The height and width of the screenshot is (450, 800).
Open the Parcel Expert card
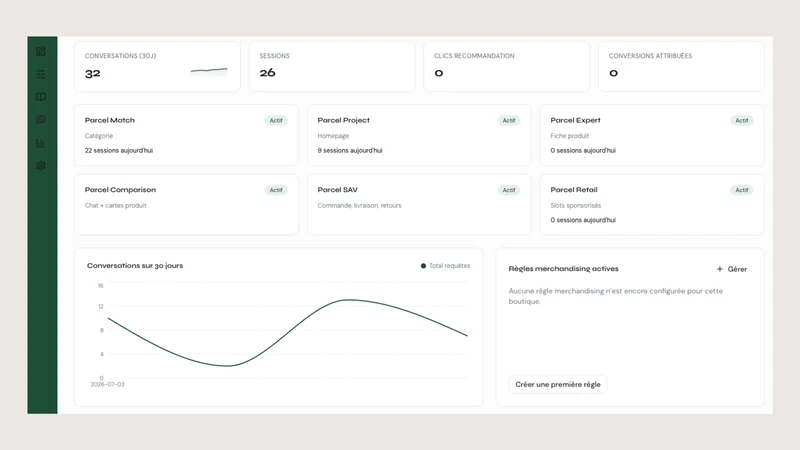pos(652,135)
